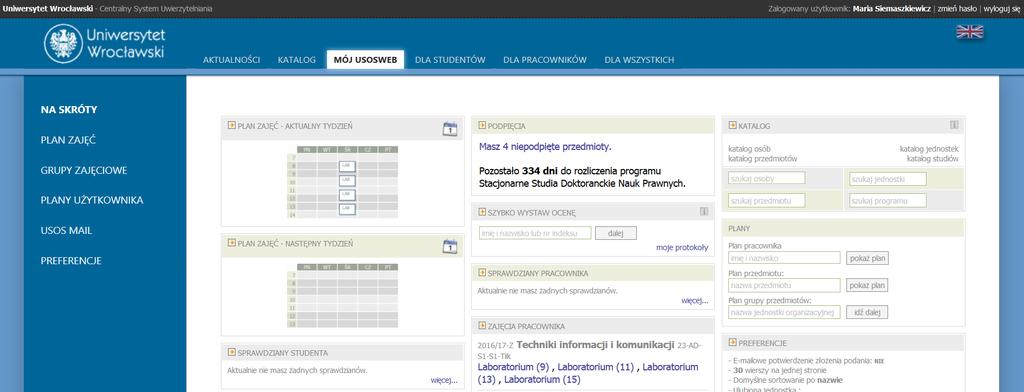The width and height of the screenshot is (1024, 392).
Task: Click the Uniwersytet Wrocławski logo
Action: (x=104, y=43)
